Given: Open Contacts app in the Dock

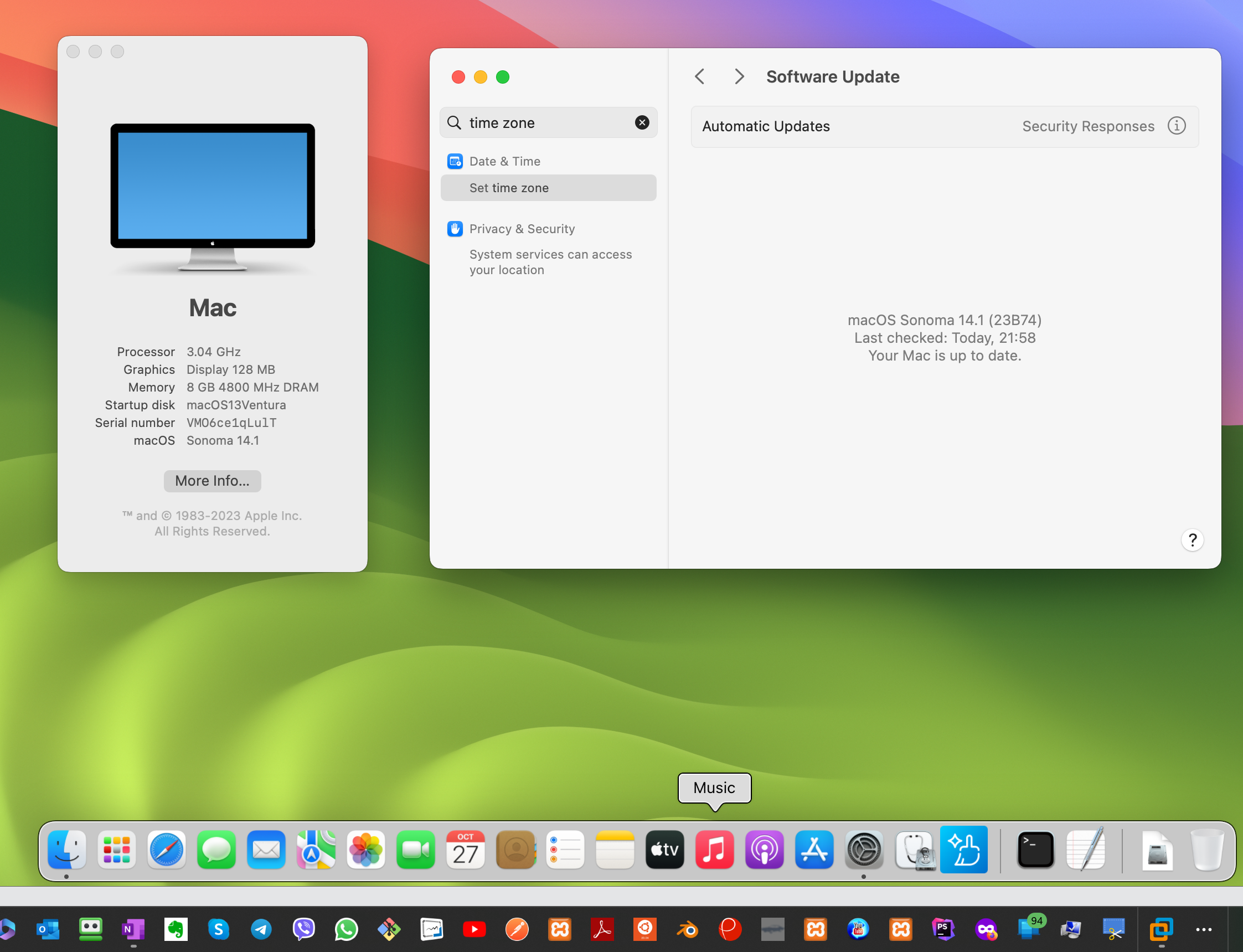Looking at the screenshot, I should click(515, 850).
